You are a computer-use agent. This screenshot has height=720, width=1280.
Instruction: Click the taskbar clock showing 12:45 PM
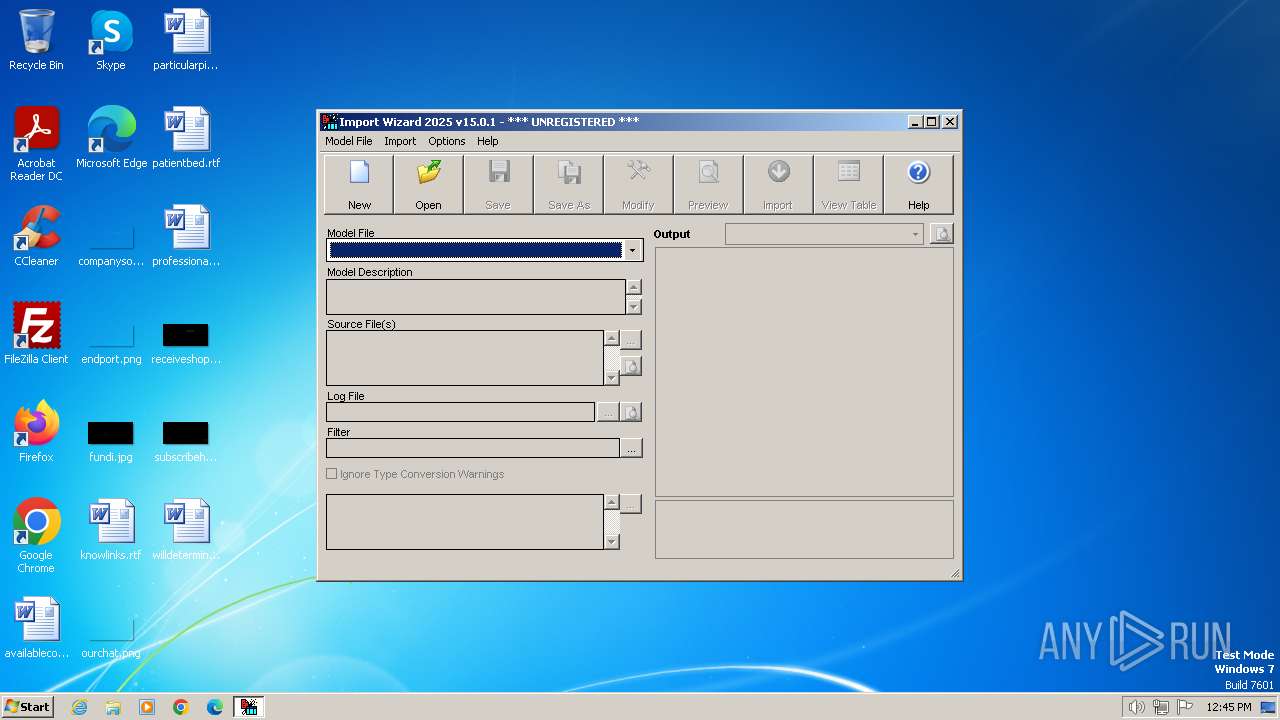click(1229, 707)
